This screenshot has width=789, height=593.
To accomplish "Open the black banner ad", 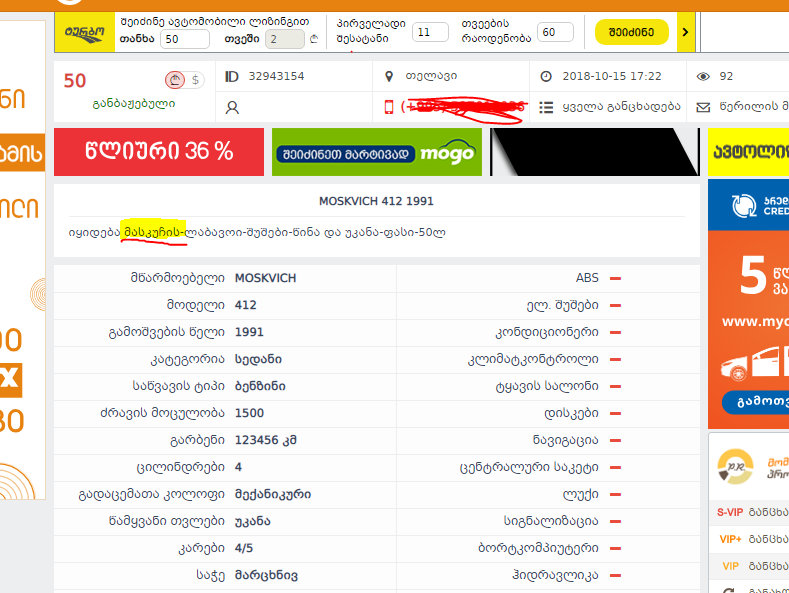I will coord(595,152).
